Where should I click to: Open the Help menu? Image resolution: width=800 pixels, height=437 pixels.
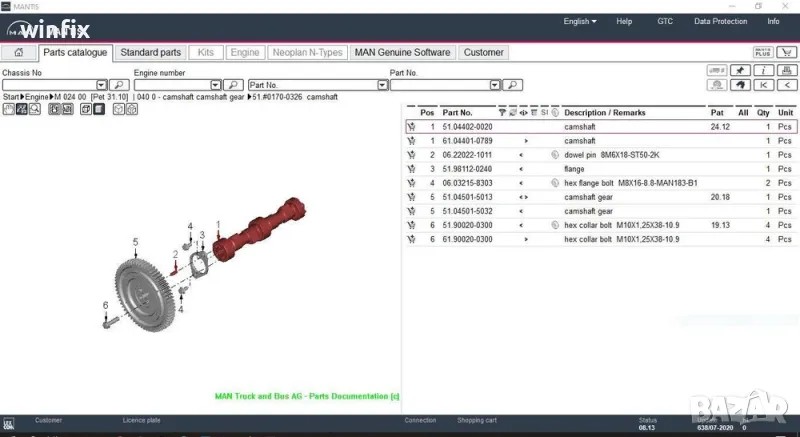tap(624, 21)
